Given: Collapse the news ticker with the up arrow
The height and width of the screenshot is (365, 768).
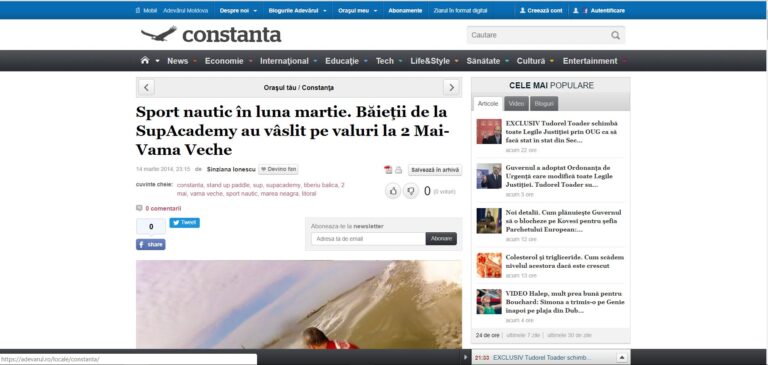Looking at the screenshot, I should (x=621, y=358).
